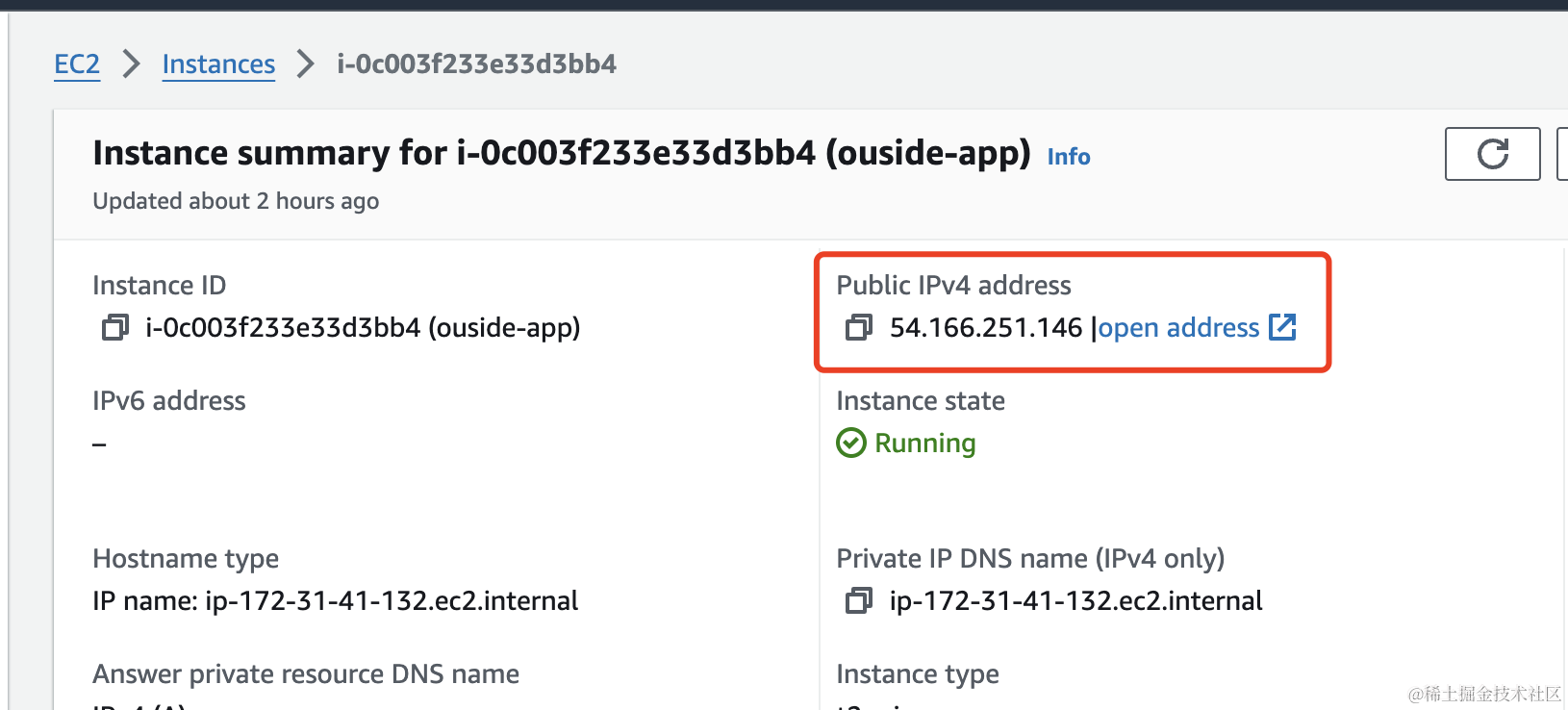
Task: Go to EC2 in the breadcrumb
Action: coord(77,64)
